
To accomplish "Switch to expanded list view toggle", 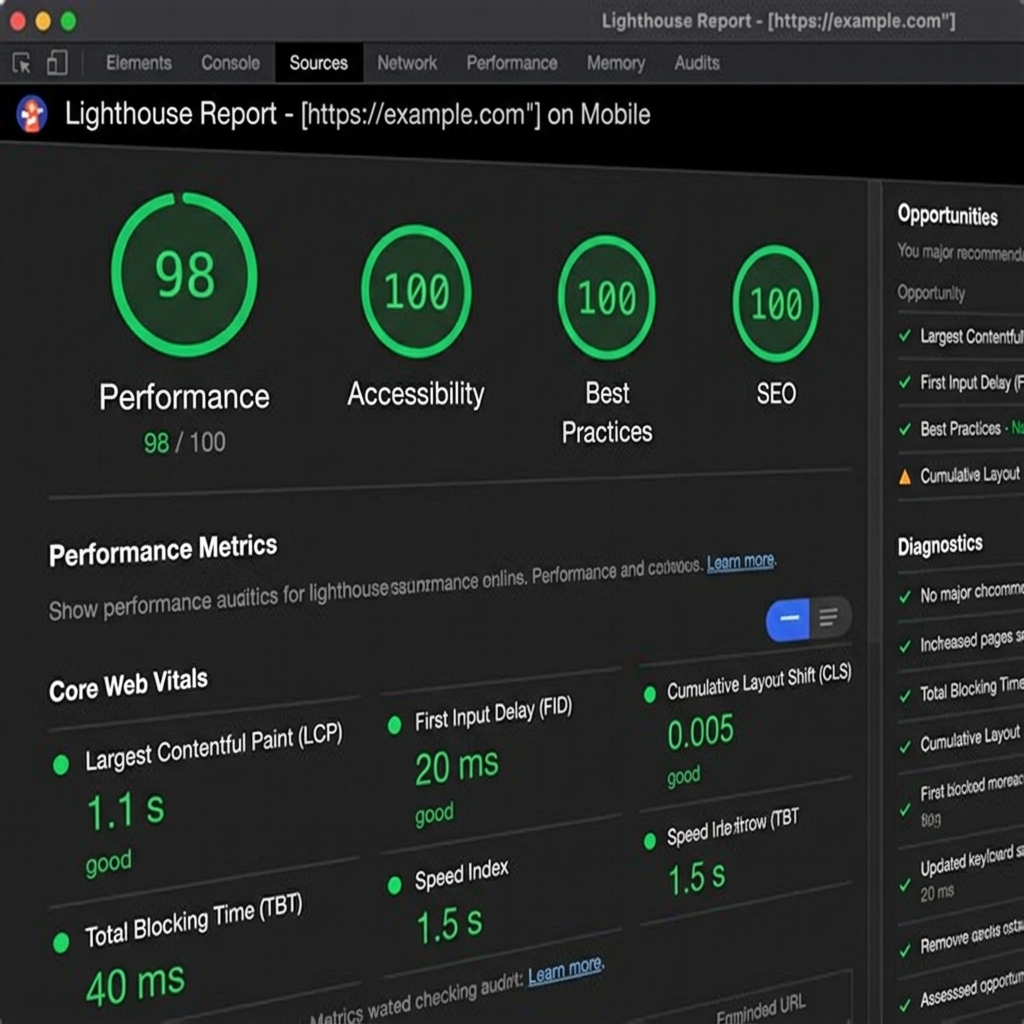I will pyautogui.click(x=829, y=616).
